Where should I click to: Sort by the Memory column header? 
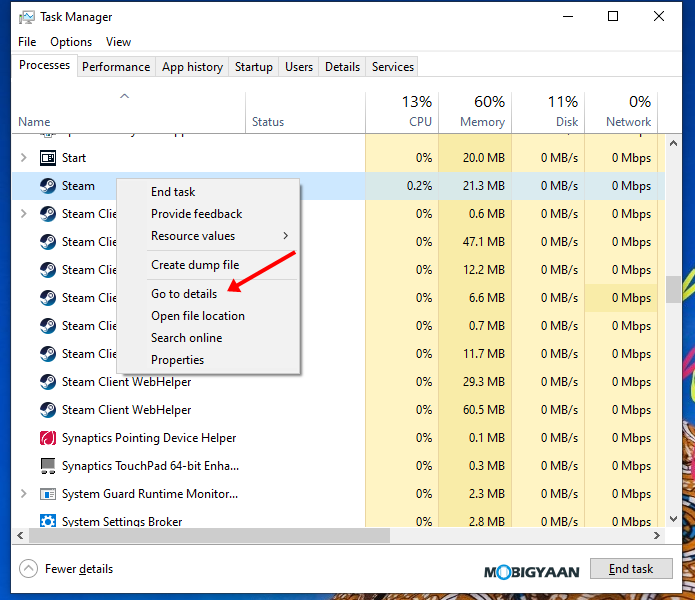pos(475,112)
